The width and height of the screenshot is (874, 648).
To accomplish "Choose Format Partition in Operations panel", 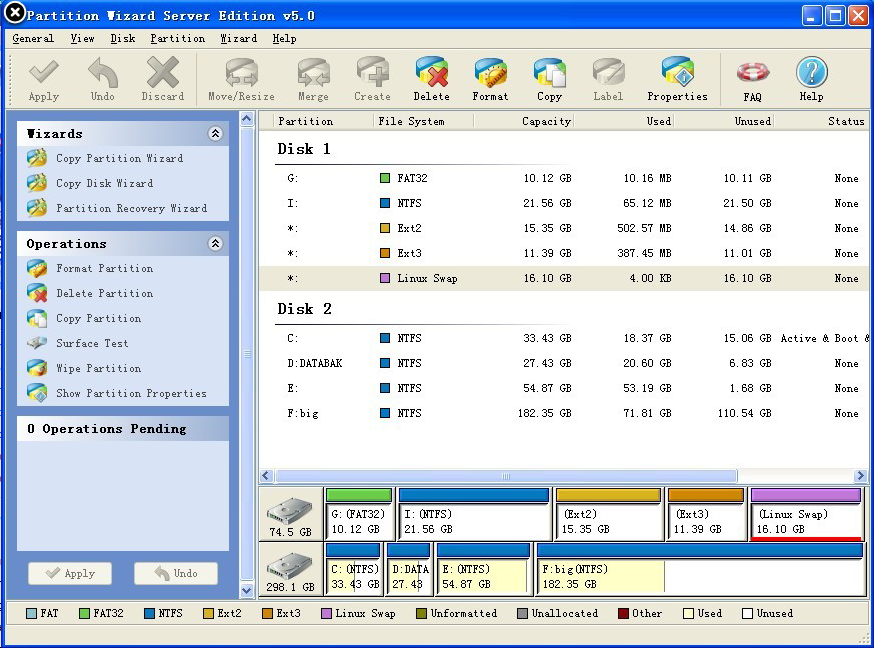I will point(90,269).
